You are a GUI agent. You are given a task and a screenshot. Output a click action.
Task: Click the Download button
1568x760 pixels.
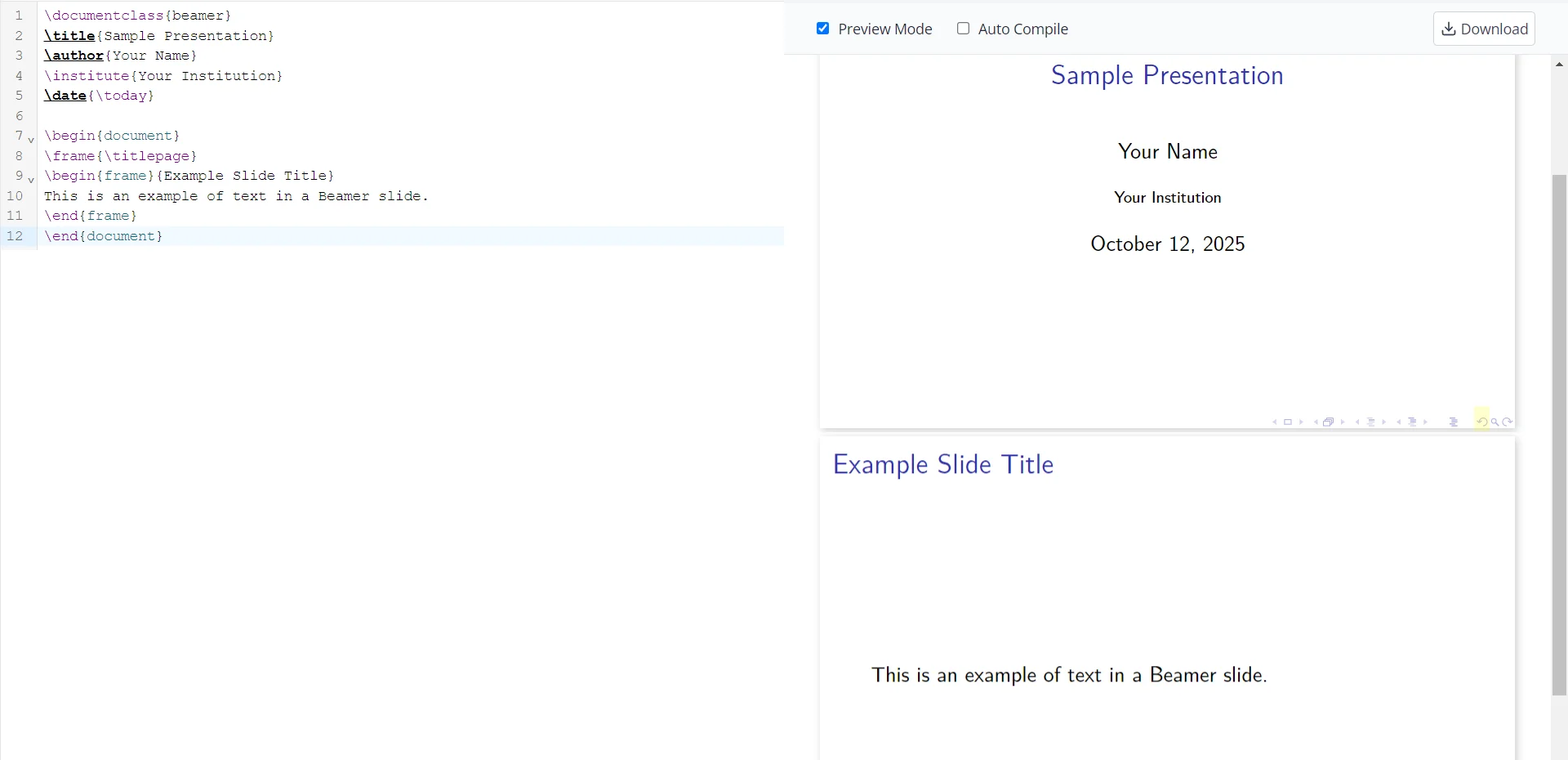[x=1484, y=29]
